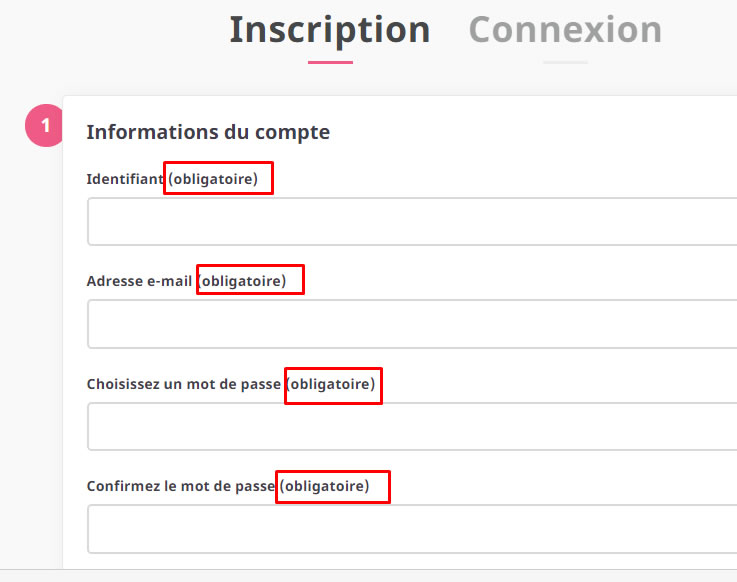This screenshot has width=737, height=582.
Task: Click the Identifiant field label
Action: point(125,180)
